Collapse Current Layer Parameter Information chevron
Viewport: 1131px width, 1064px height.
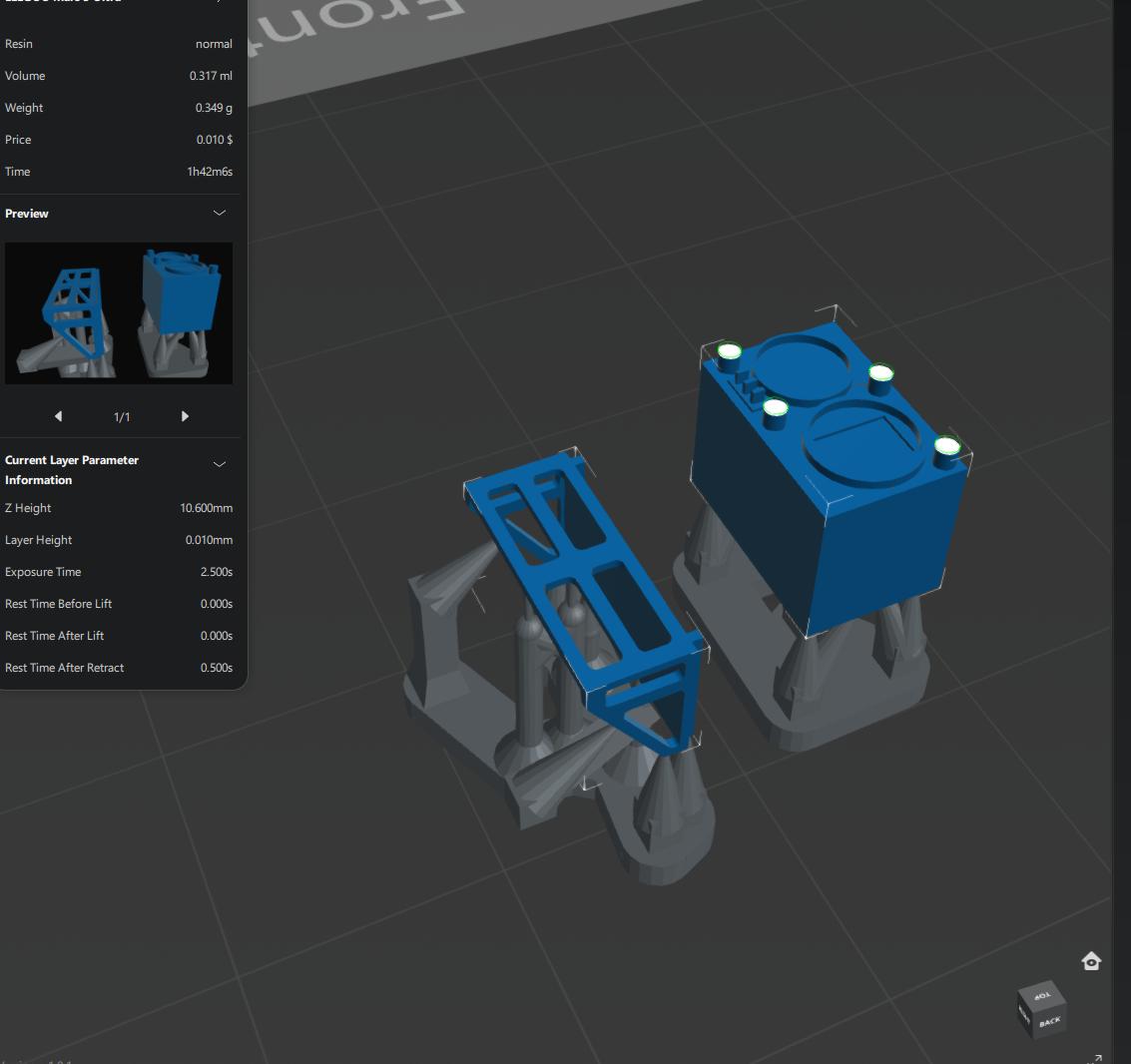(220, 464)
